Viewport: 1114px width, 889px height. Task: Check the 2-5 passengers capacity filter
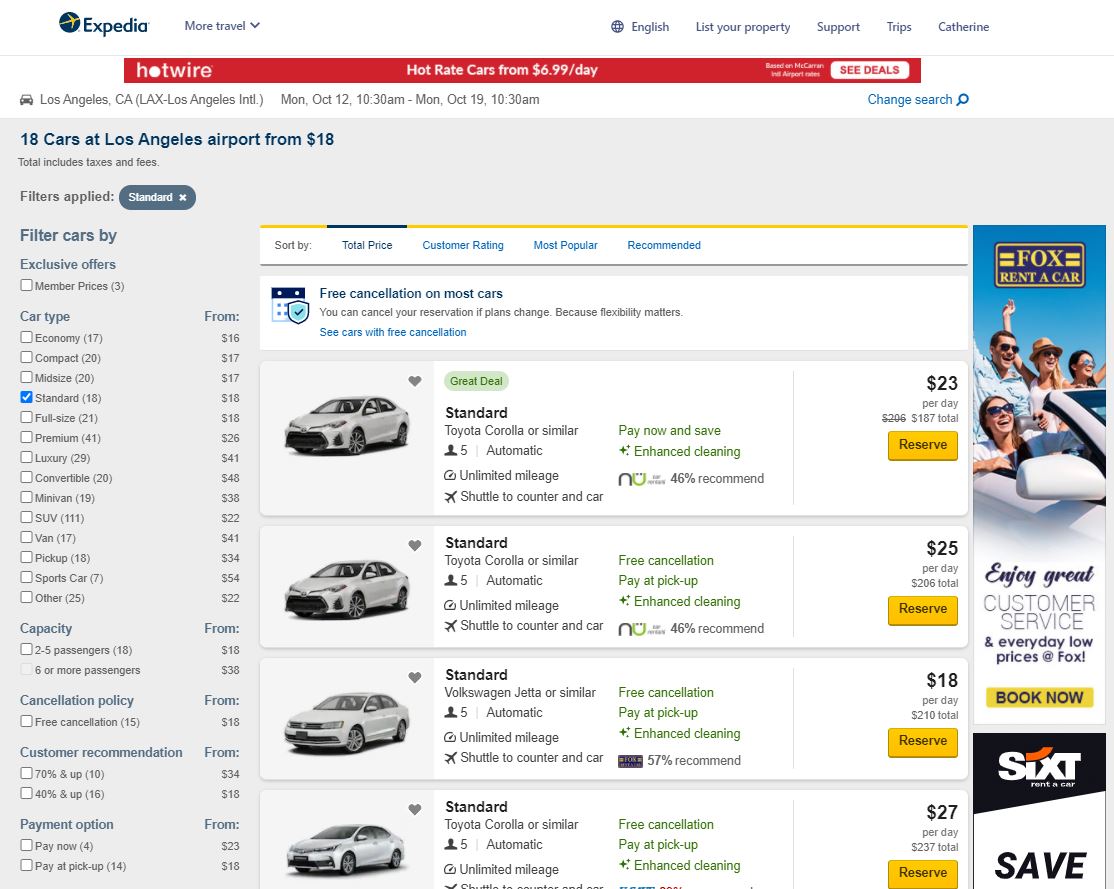click(x=26, y=649)
